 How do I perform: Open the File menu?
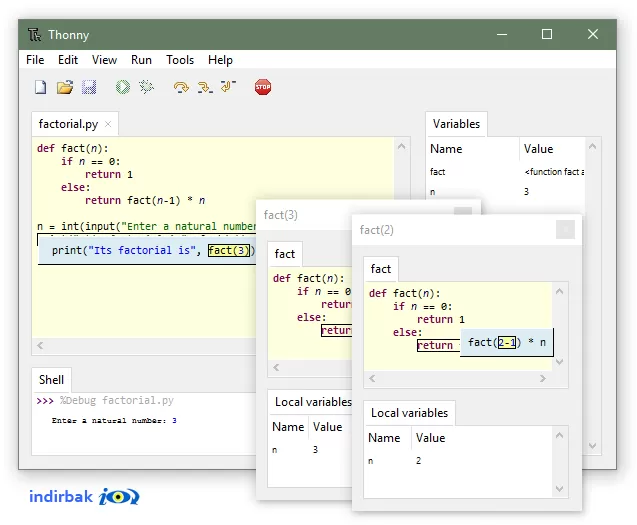35,60
